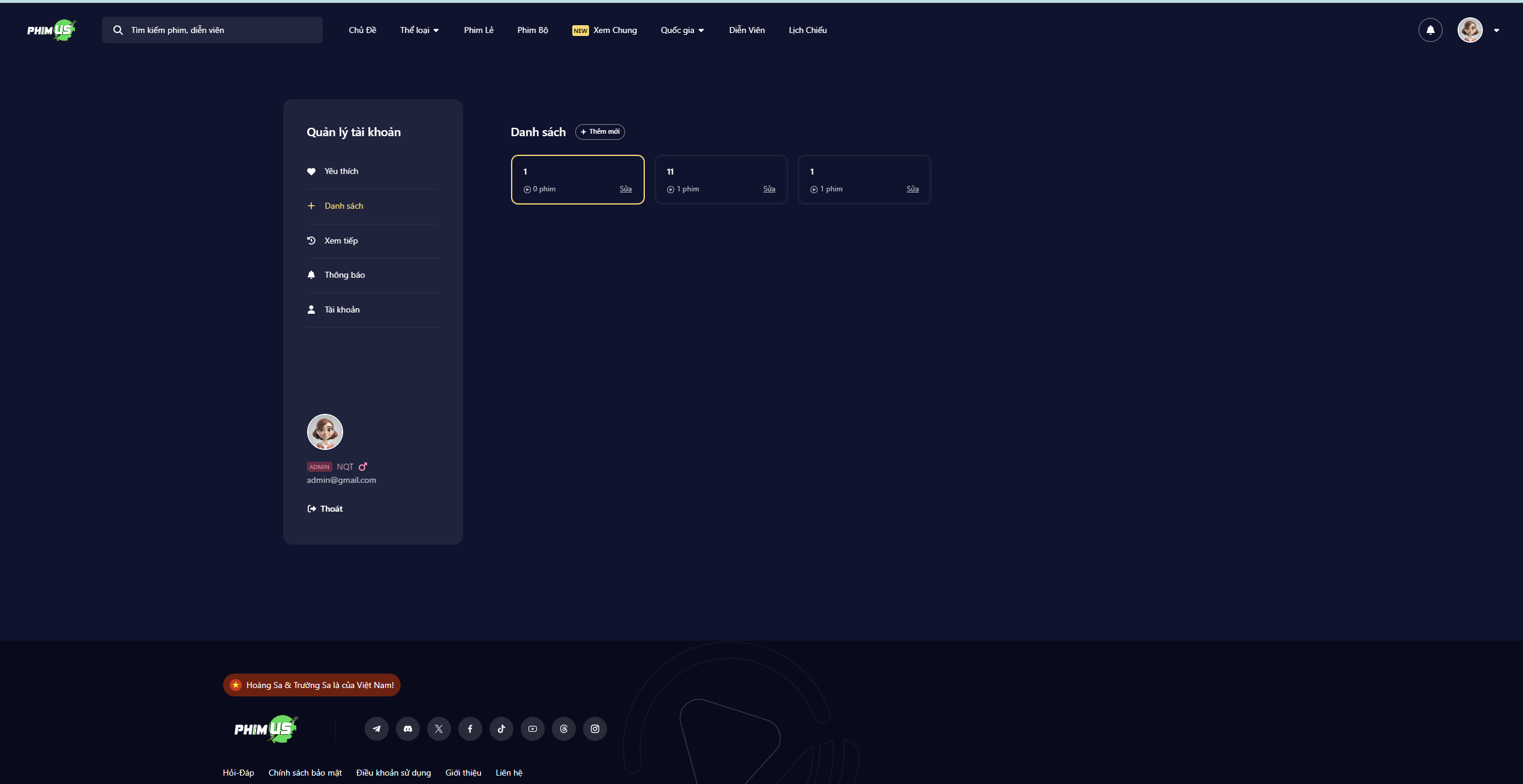
Task: Expand the Quốc gia dropdown menu
Action: click(682, 30)
